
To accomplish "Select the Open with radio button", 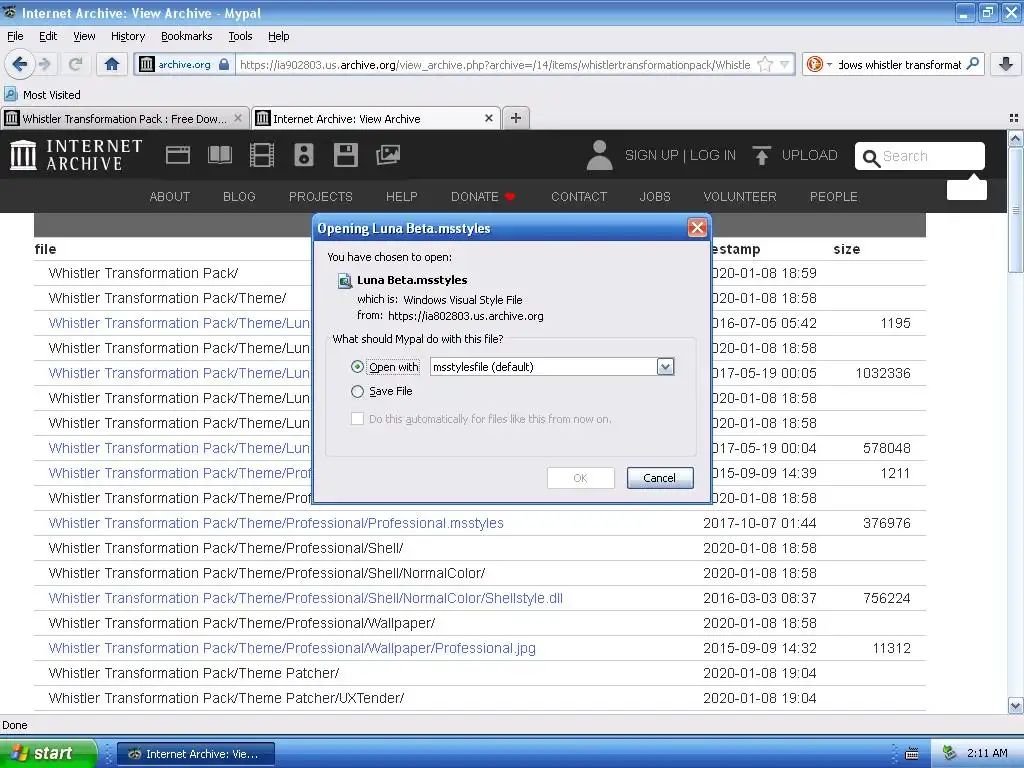I will point(357,366).
